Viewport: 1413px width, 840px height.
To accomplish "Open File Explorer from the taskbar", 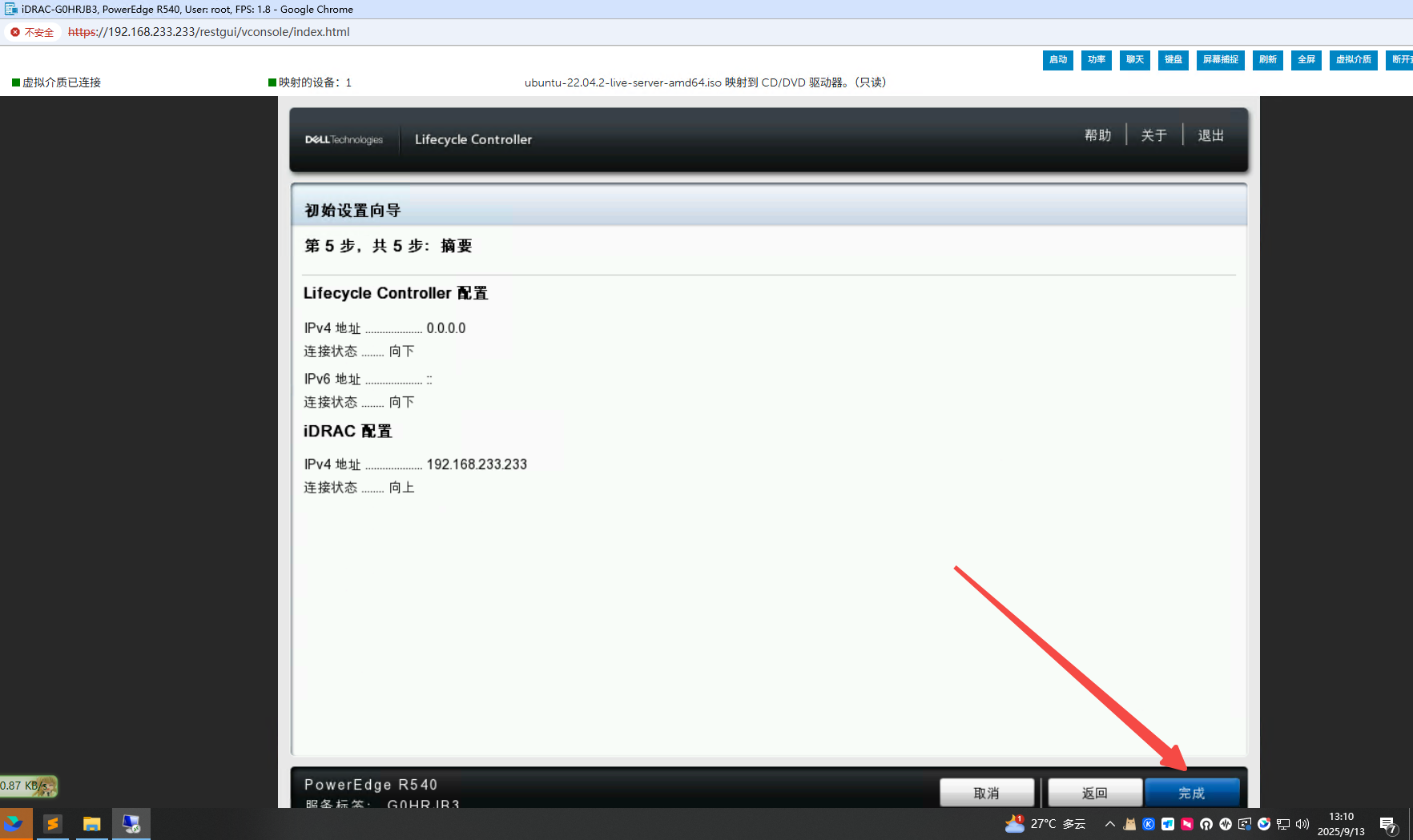I will [92, 824].
